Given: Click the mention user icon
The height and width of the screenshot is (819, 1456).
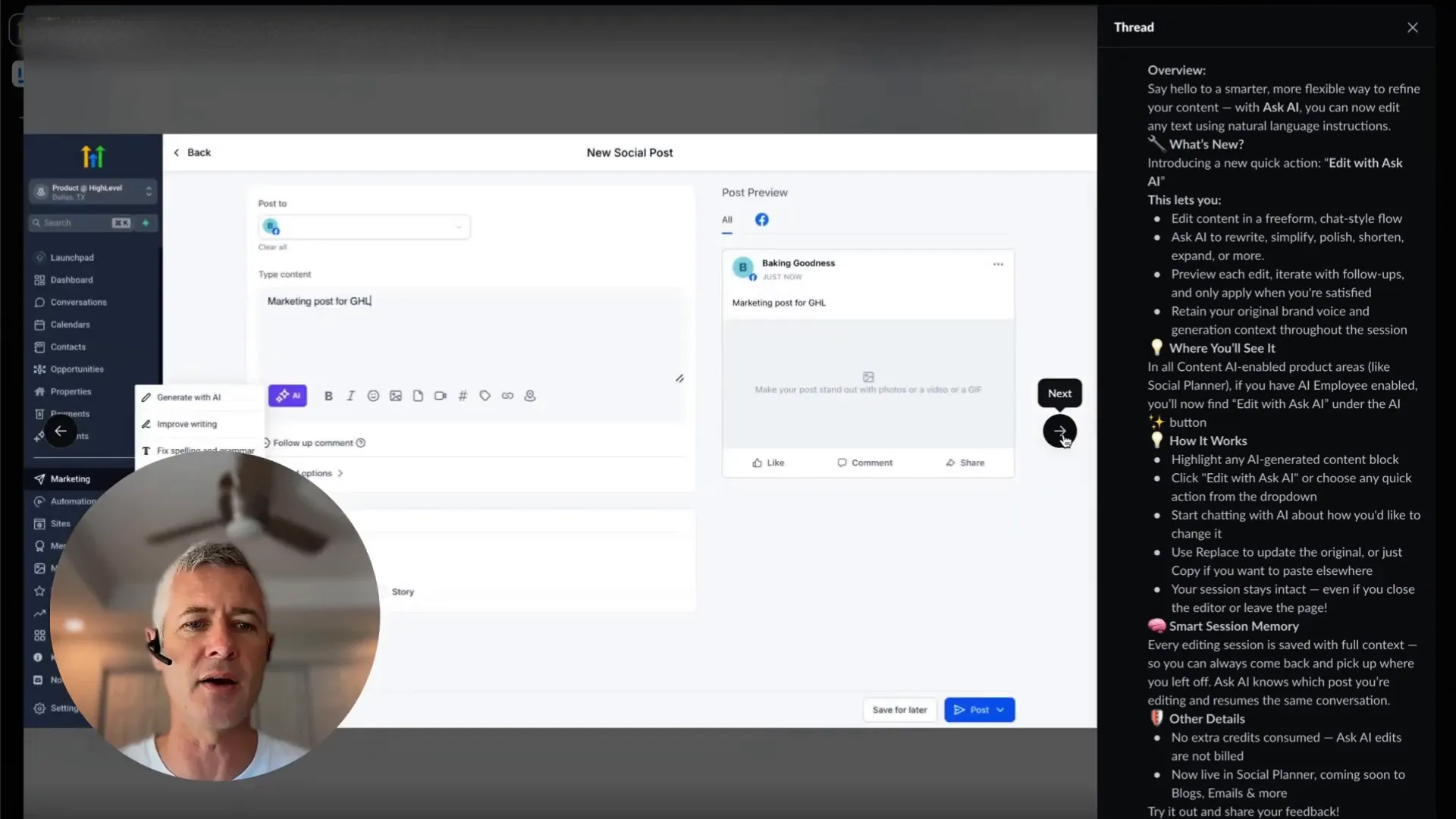Looking at the screenshot, I should (530, 396).
